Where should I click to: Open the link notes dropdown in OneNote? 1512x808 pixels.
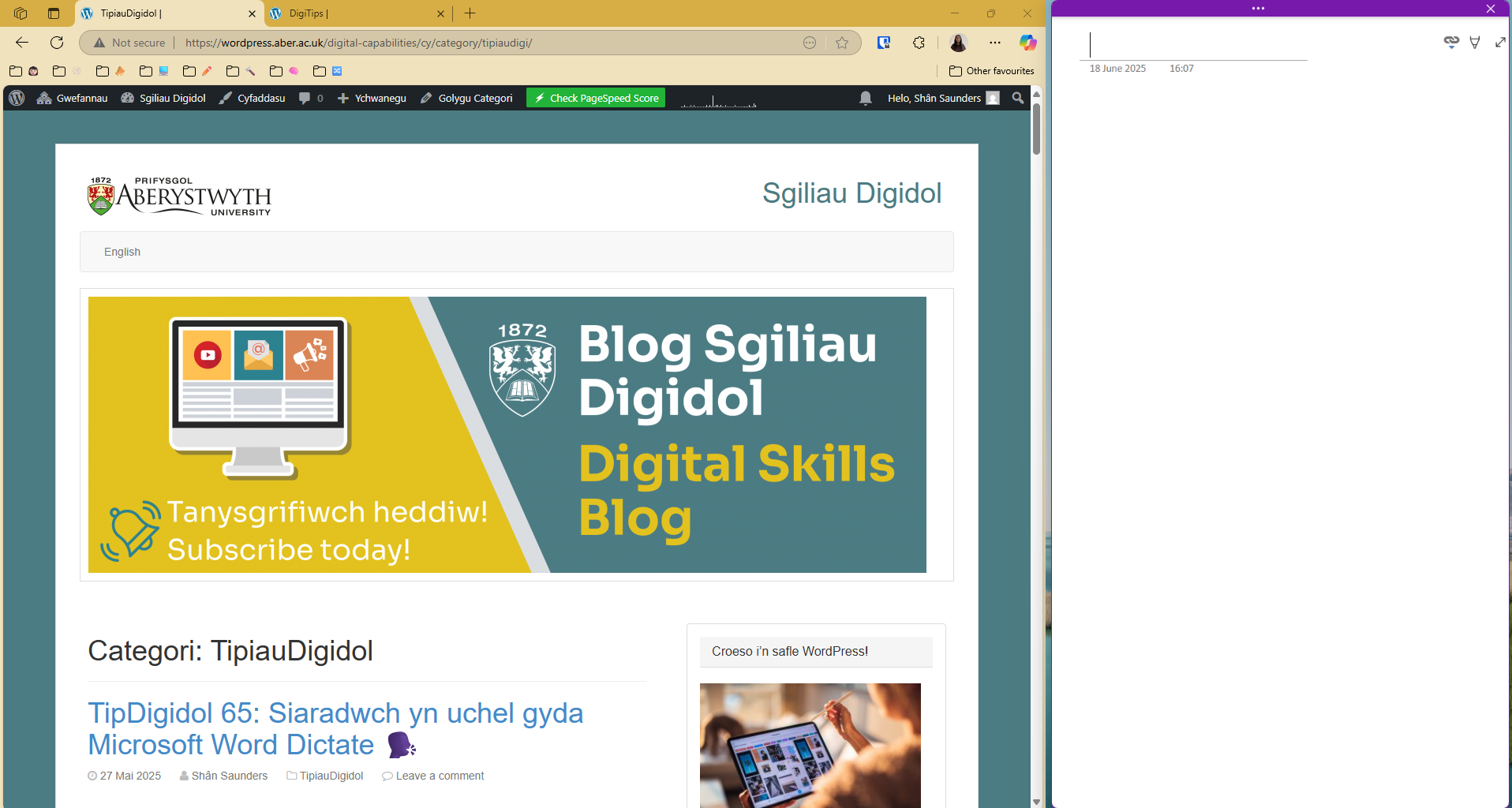click(x=1450, y=43)
